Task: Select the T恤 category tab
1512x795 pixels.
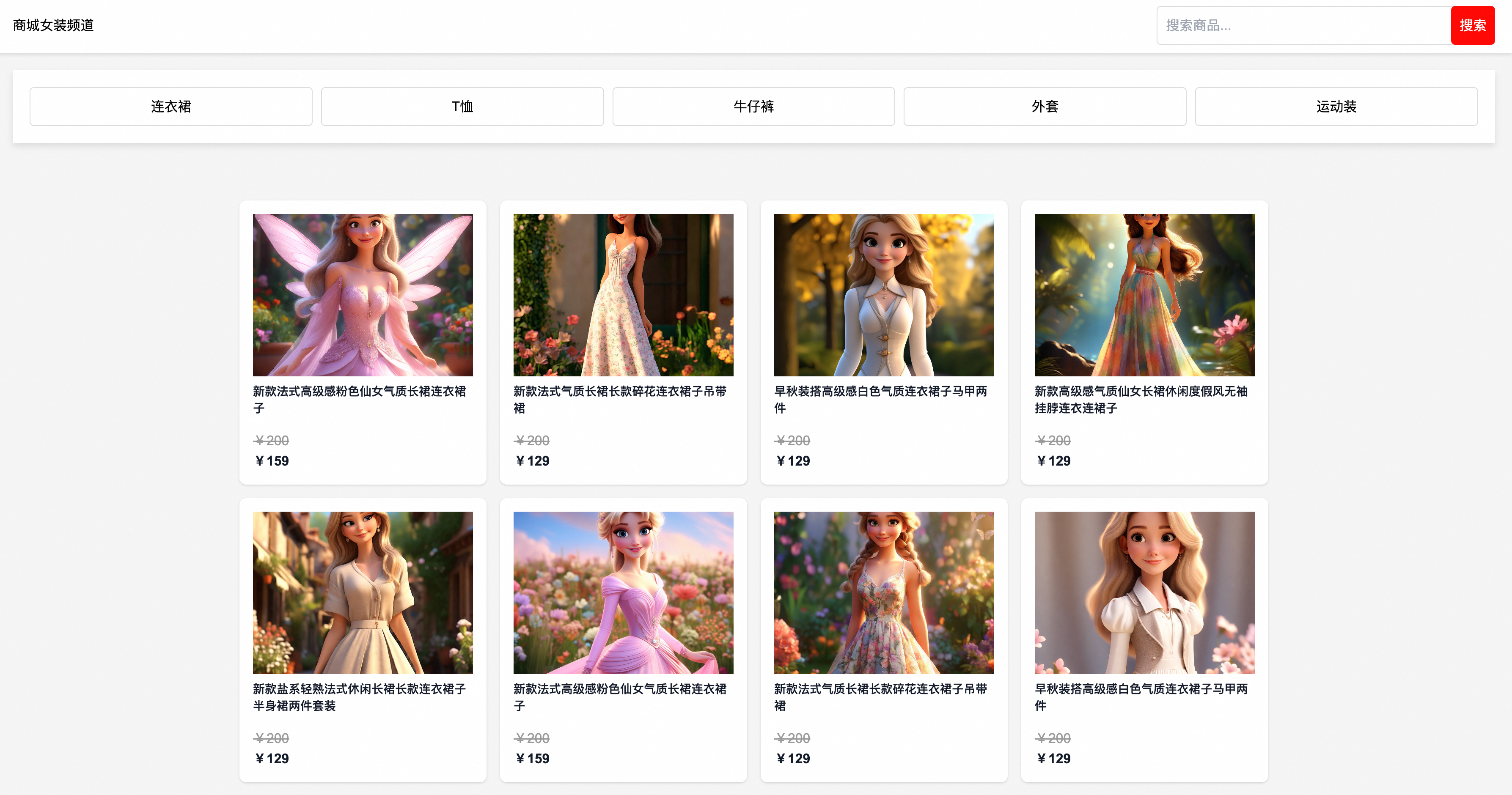Action: pyautogui.click(x=462, y=106)
